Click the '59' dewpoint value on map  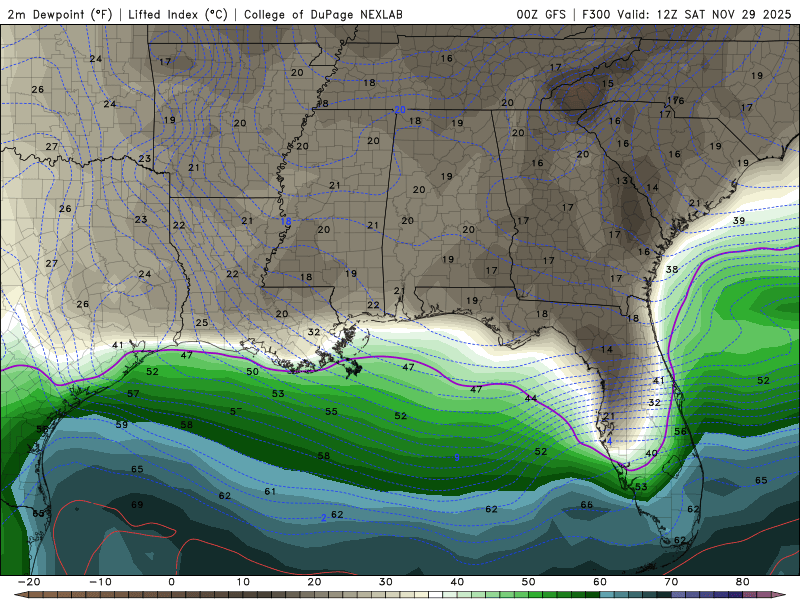pos(122,424)
